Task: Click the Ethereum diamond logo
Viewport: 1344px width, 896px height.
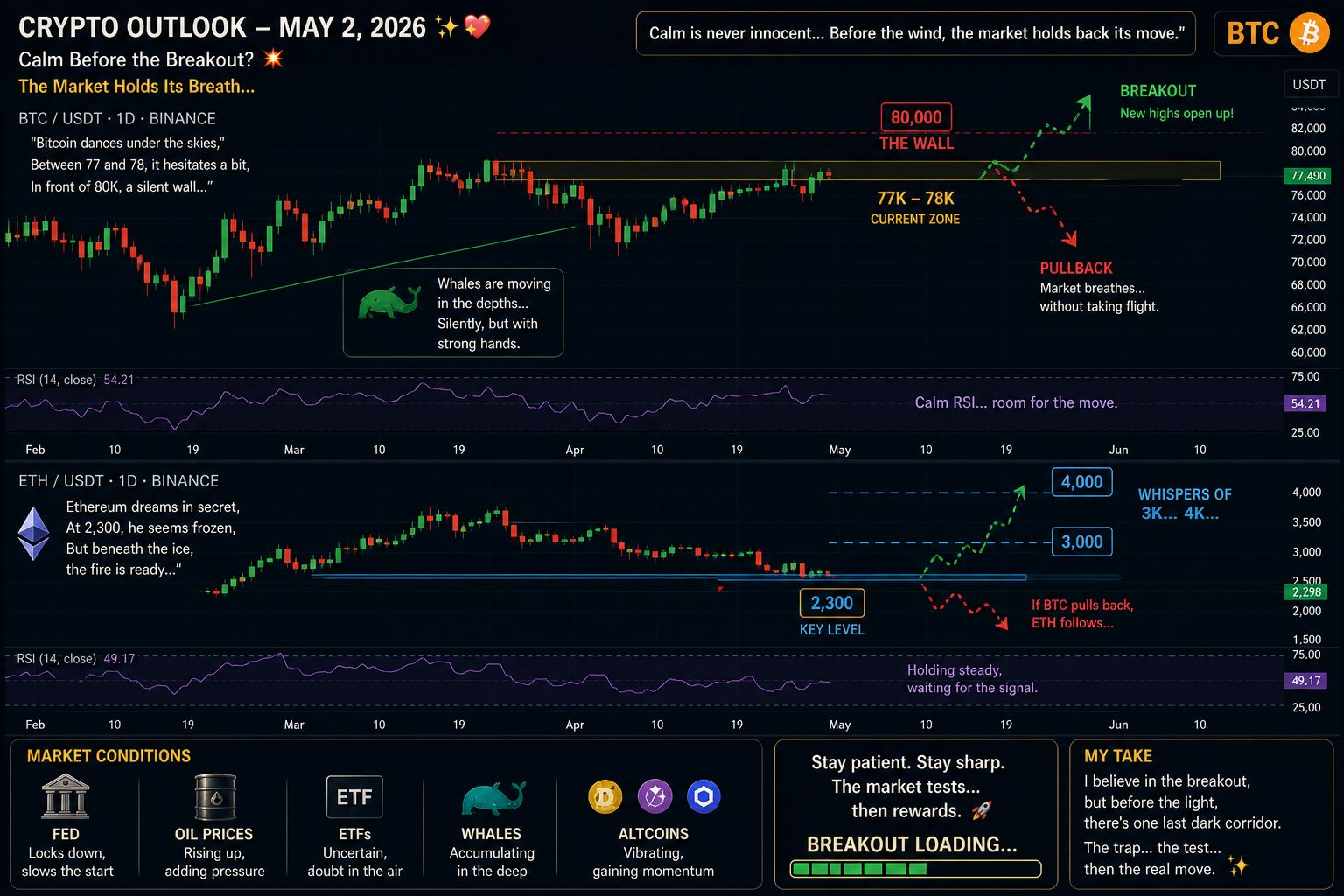Action: click(x=35, y=534)
